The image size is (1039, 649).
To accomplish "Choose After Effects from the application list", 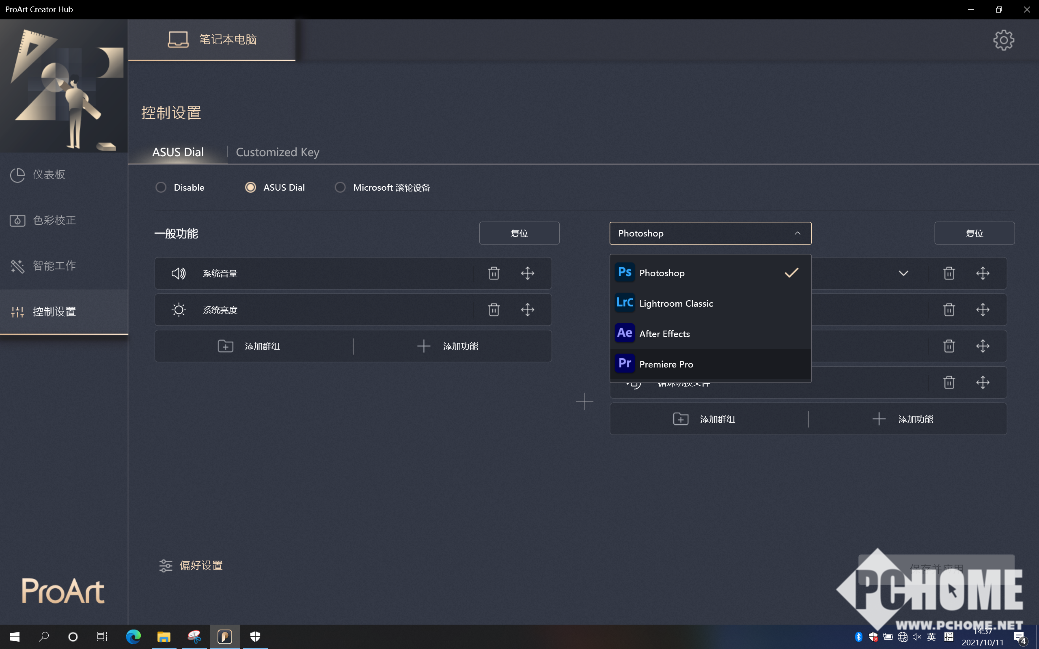I will 710,333.
